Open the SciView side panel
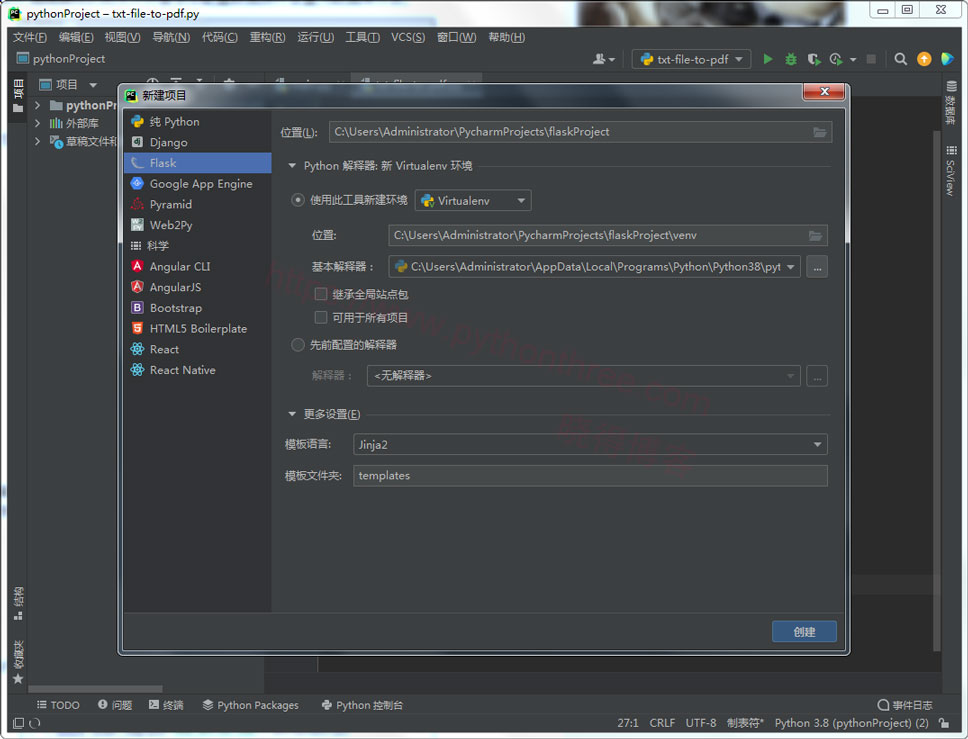 tap(951, 172)
